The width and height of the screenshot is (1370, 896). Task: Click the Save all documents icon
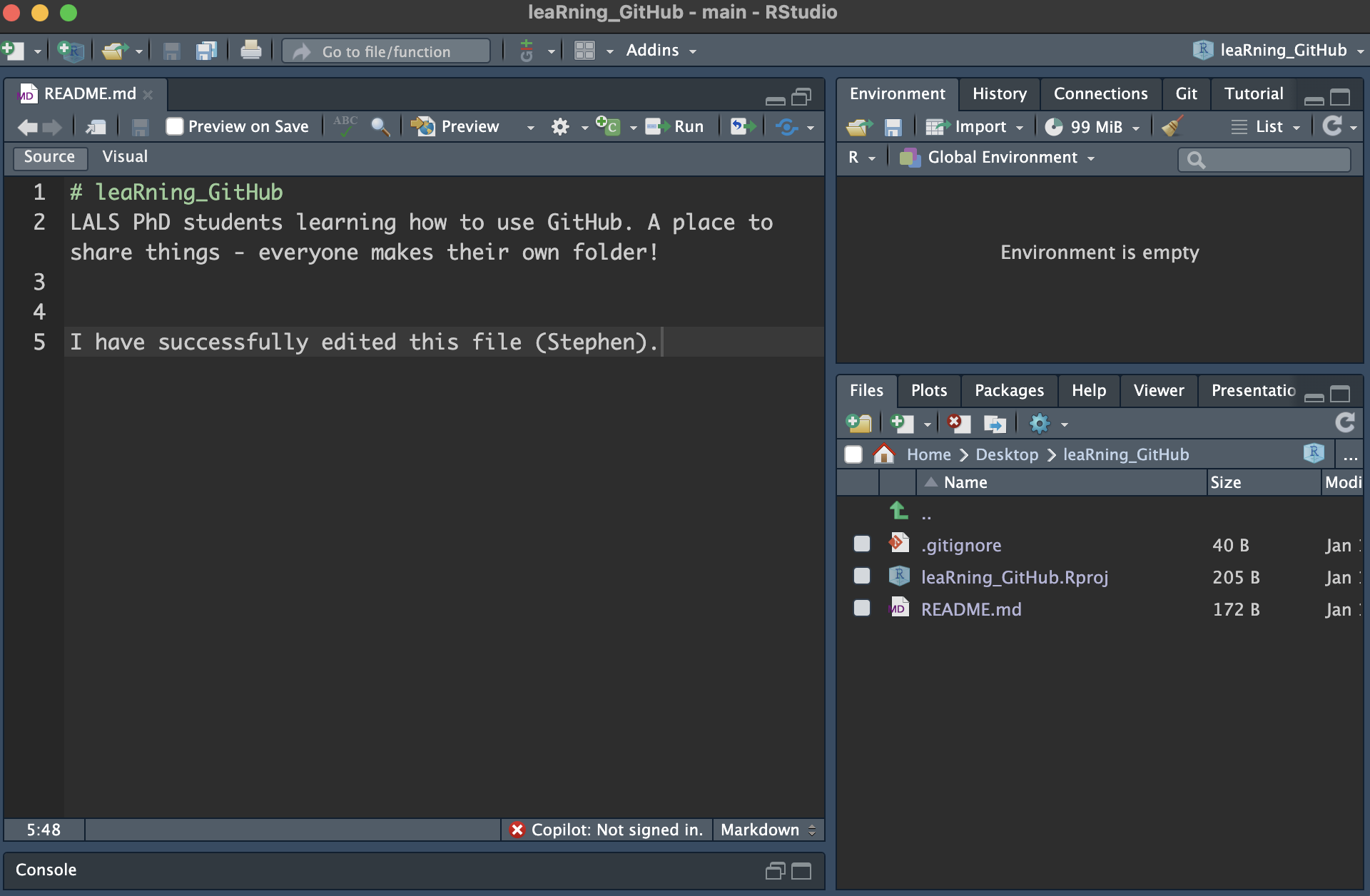pos(207,51)
